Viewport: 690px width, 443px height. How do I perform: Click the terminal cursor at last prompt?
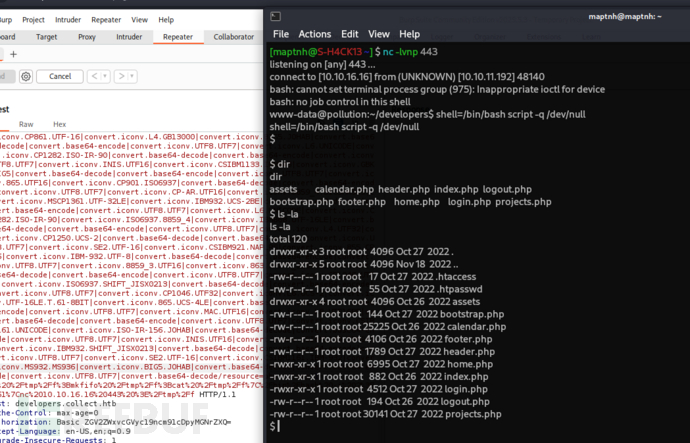(278, 426)
